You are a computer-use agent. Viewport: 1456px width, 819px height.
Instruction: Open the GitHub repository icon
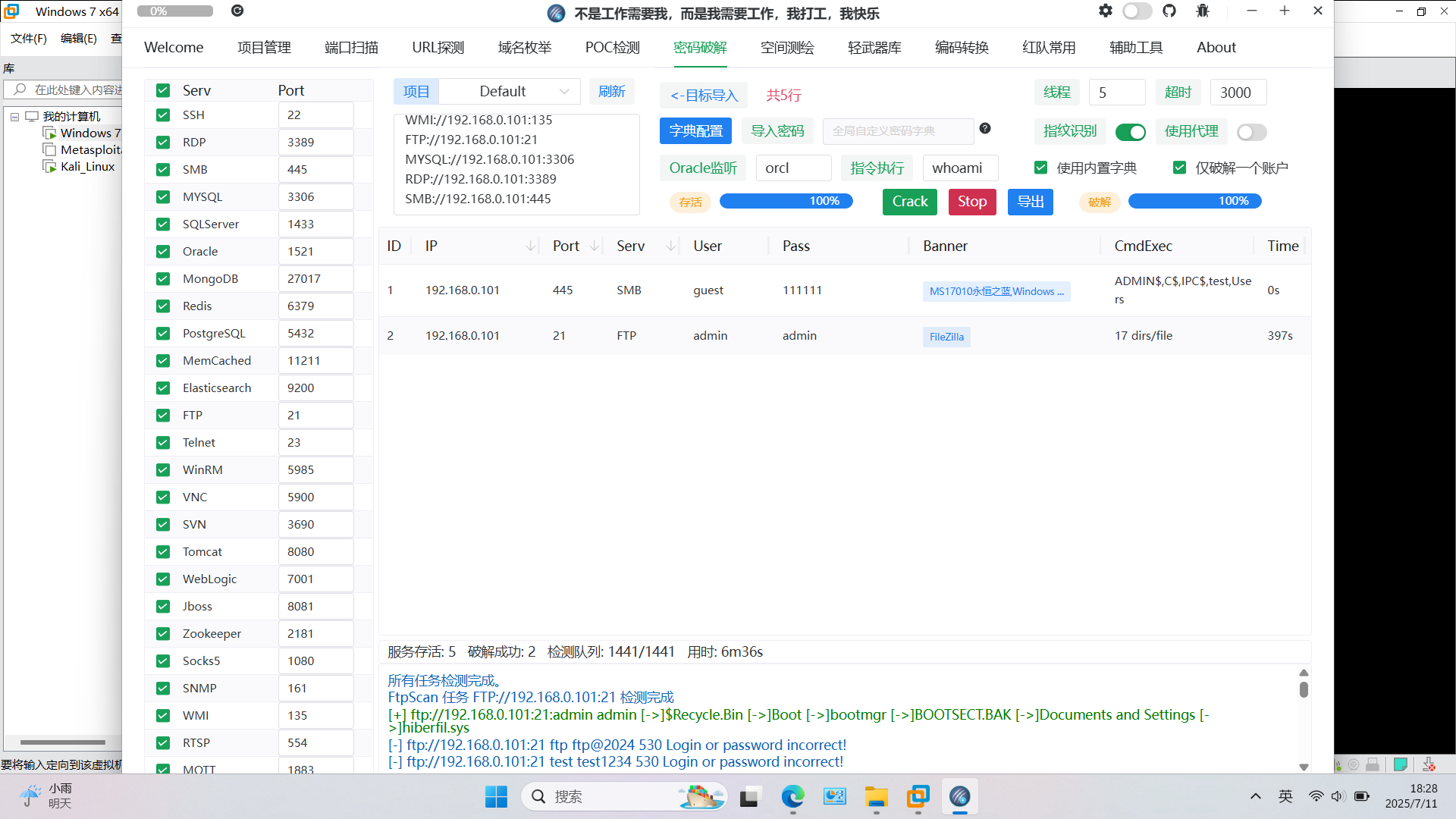[1169, 11]
